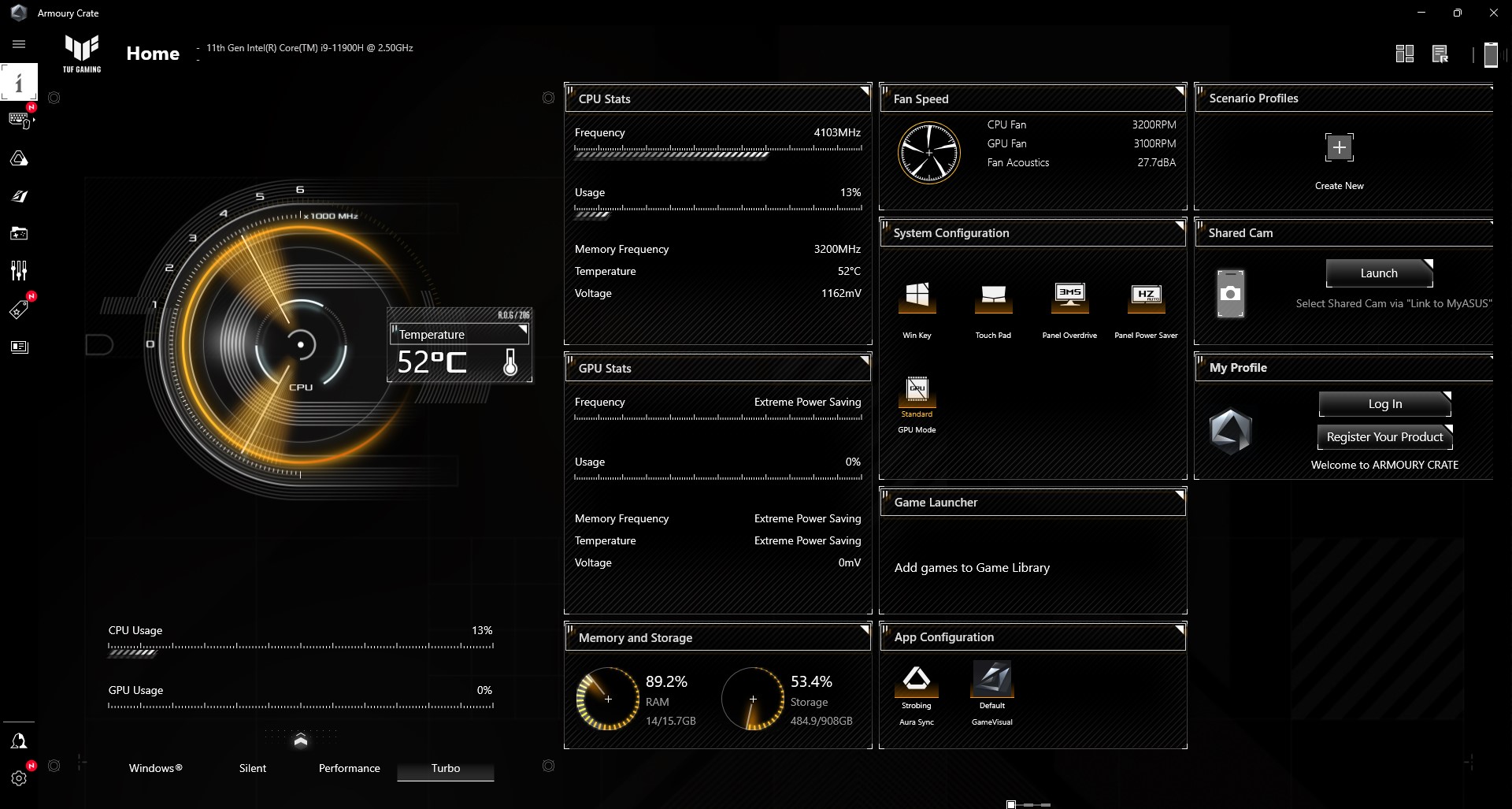Viewport: 1512px width, 809px height.
Task: Open Aura Sync from the sidebar
Action: (x=20, y=158)
